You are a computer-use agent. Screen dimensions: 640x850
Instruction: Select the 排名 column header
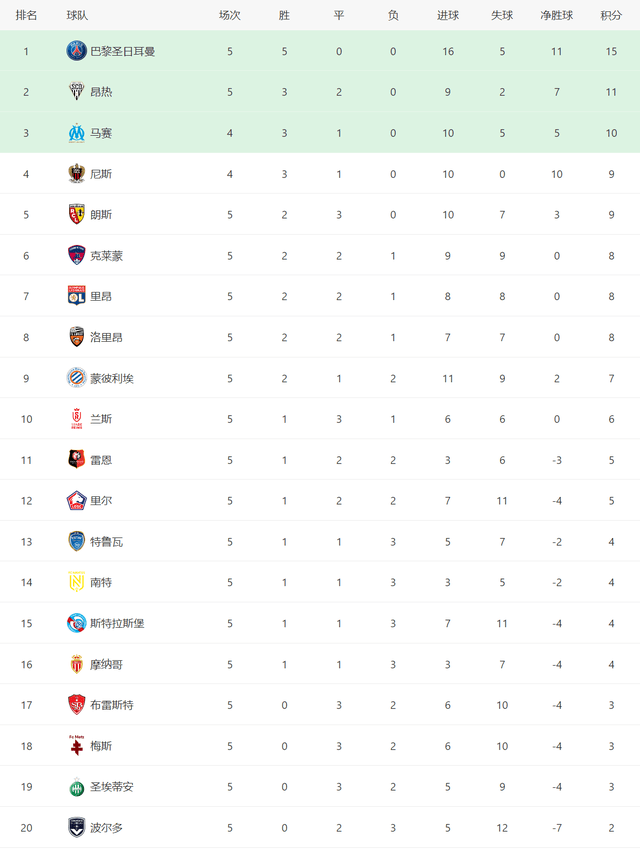point(26,15)
